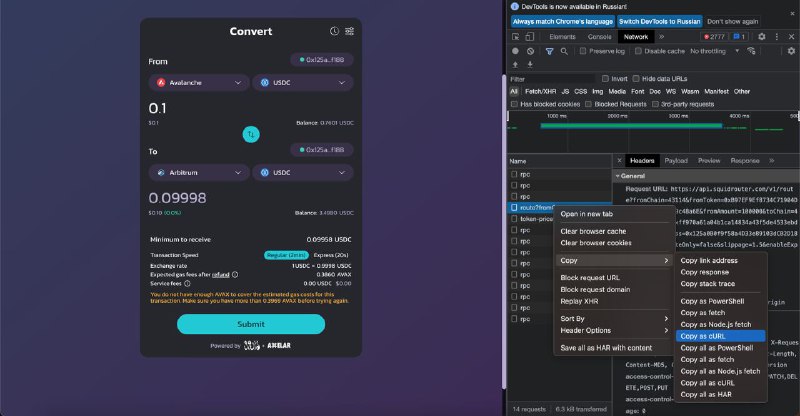800x416 pixels.
Task: Open transaction history clock icon in Convert
Action: (x=334, y=31)
